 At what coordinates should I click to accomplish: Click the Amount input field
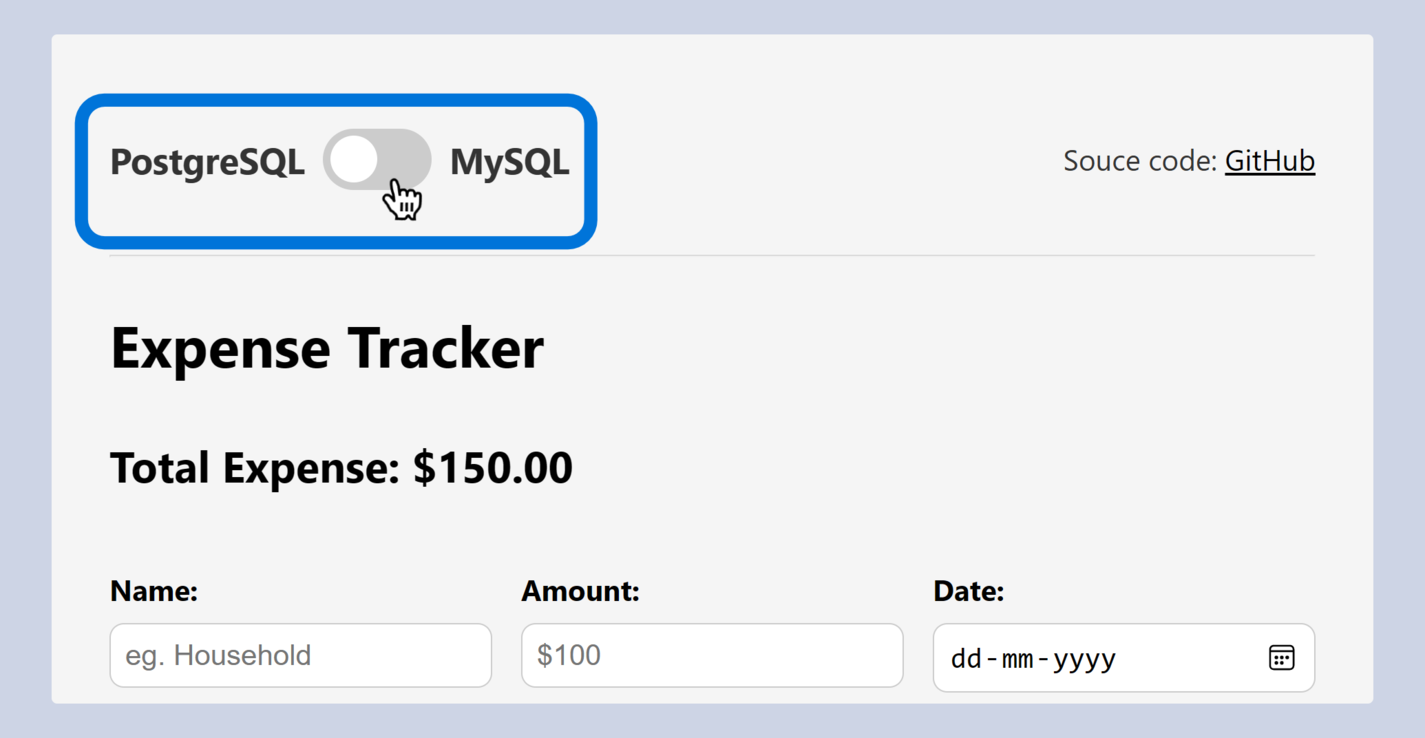(x=712, y=656)
